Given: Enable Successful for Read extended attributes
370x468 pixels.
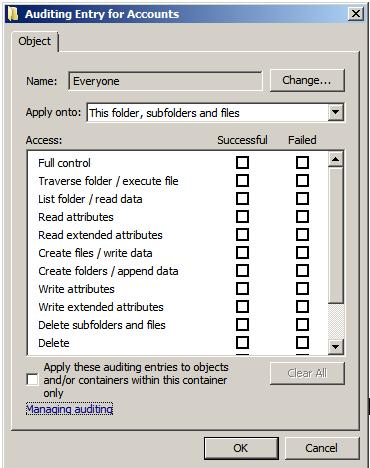Looking at the screenshot, I should tap(242, 235).
